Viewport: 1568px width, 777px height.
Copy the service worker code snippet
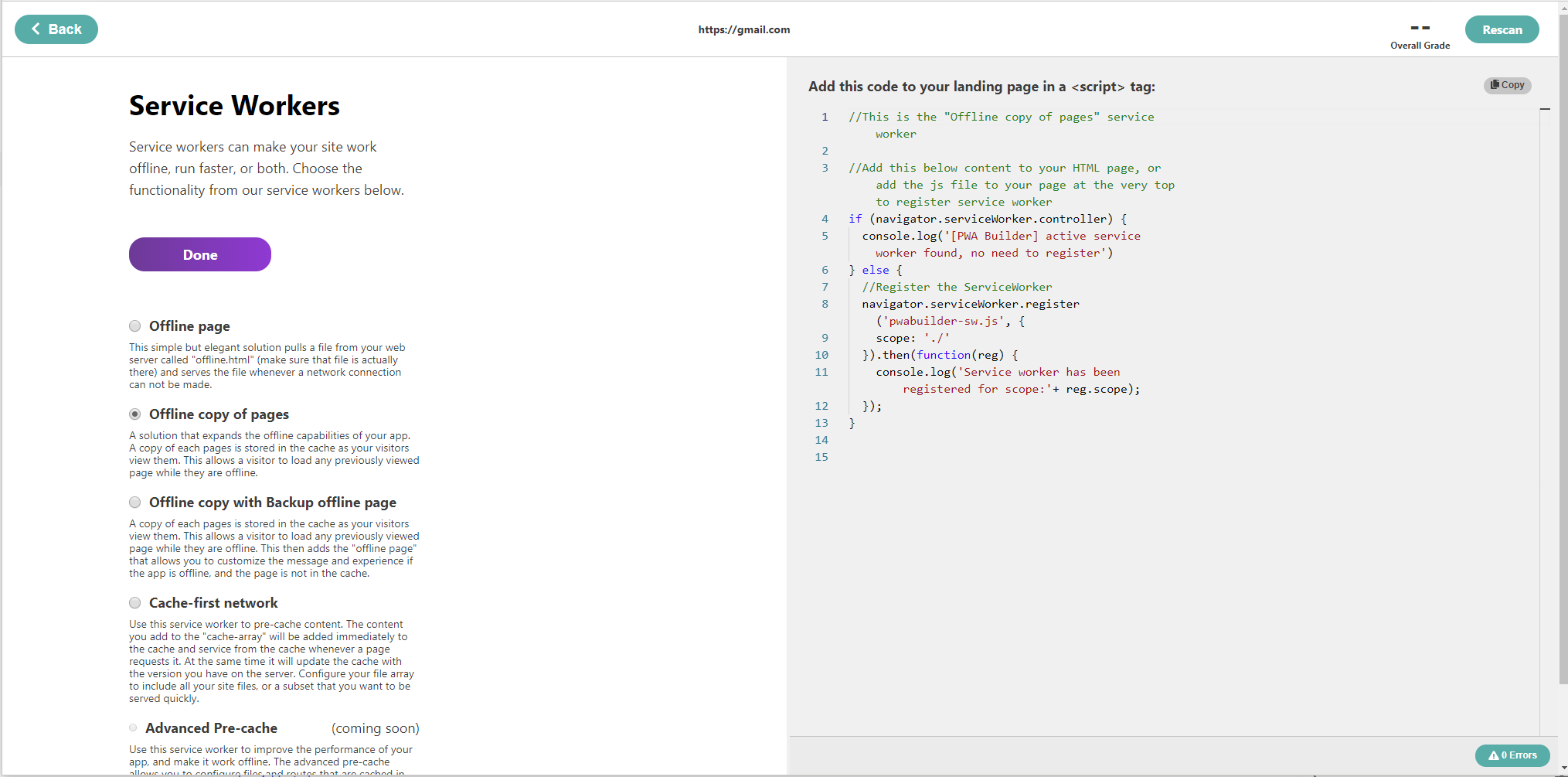[x=1506, y=85]
